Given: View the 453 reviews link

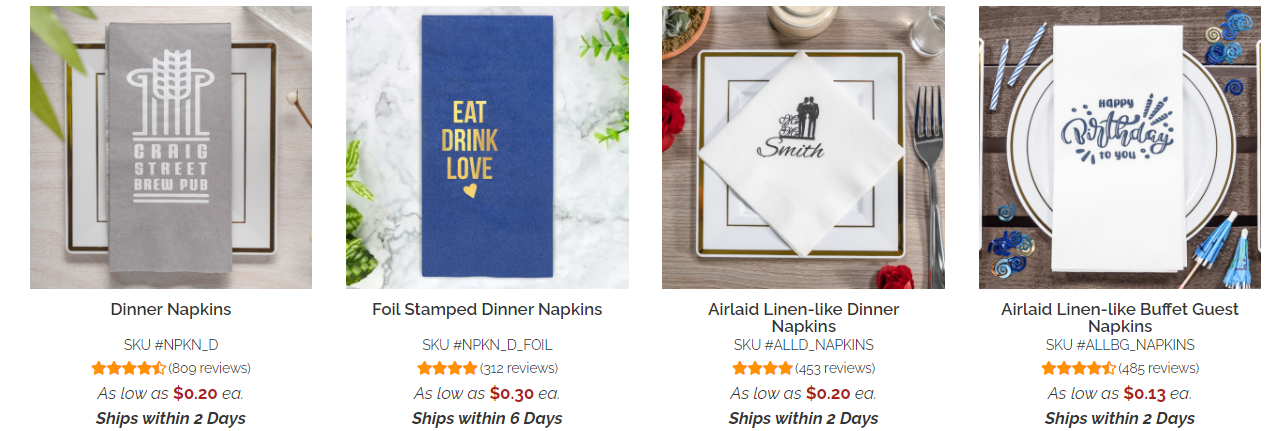Looking at the screenshot, I should tap(835, 368).
